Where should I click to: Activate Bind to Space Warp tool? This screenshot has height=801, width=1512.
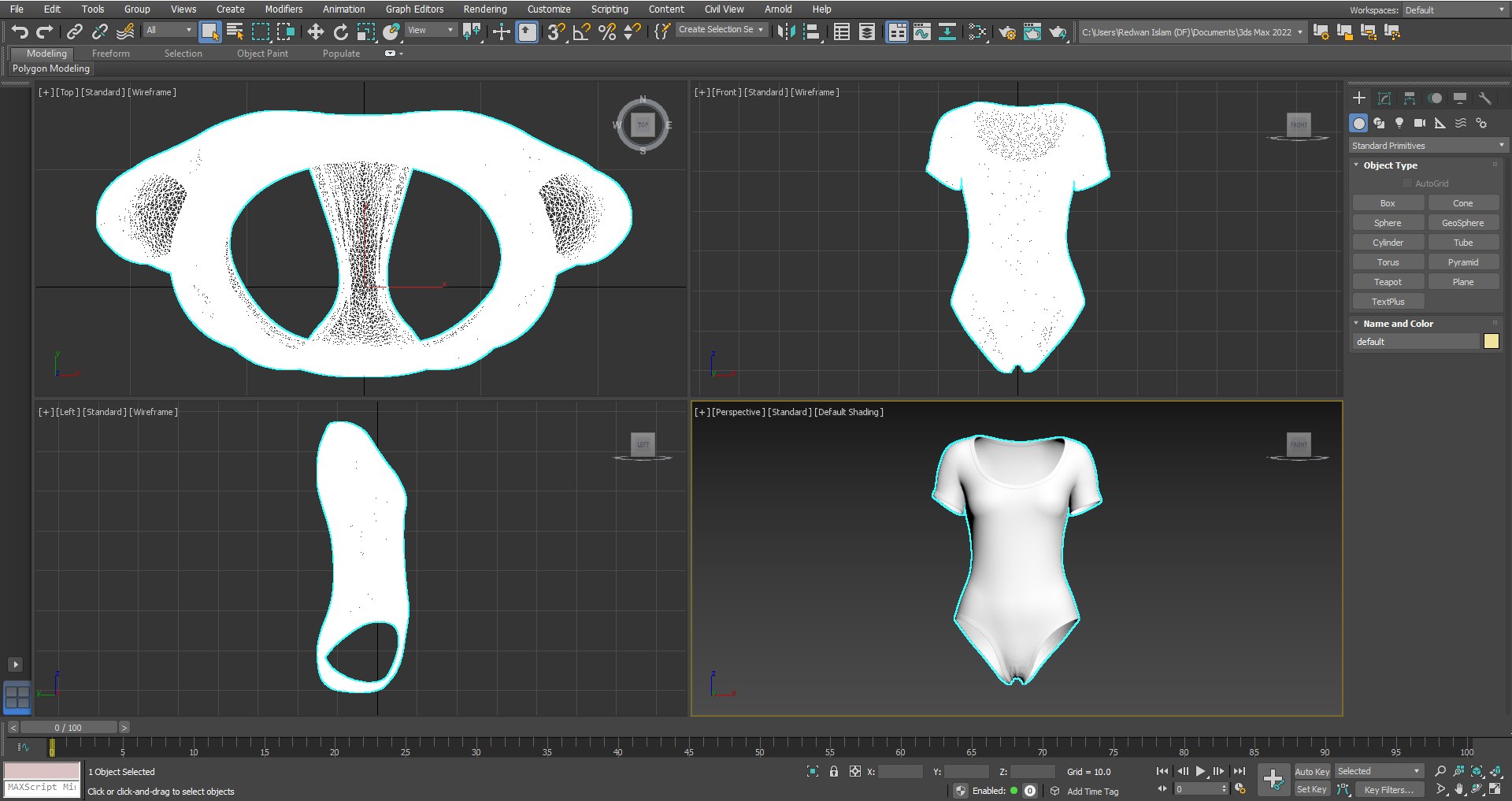pos(124,32)
